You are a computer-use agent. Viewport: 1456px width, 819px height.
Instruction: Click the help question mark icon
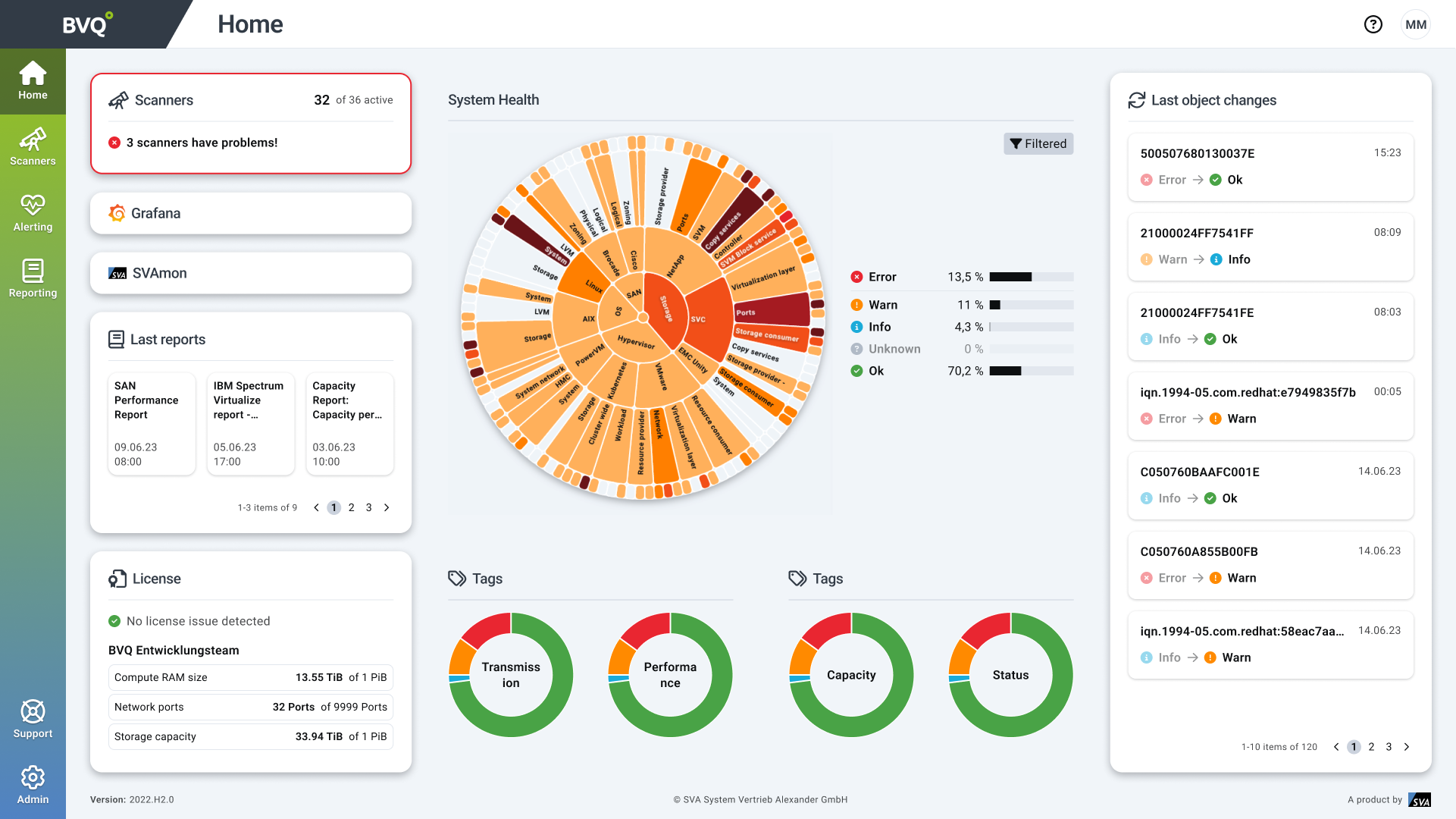(x=1373, y=24)
